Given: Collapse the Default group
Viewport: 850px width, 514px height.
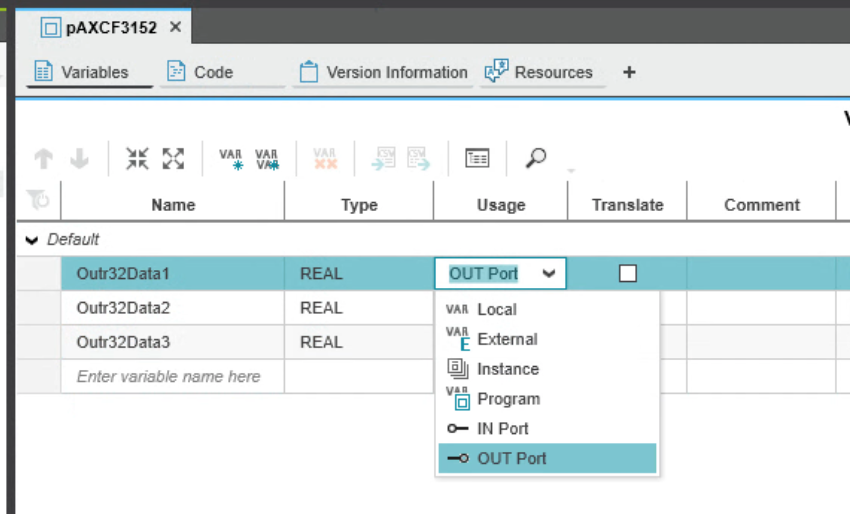Looking at the screenshot, I should point(32,240).
